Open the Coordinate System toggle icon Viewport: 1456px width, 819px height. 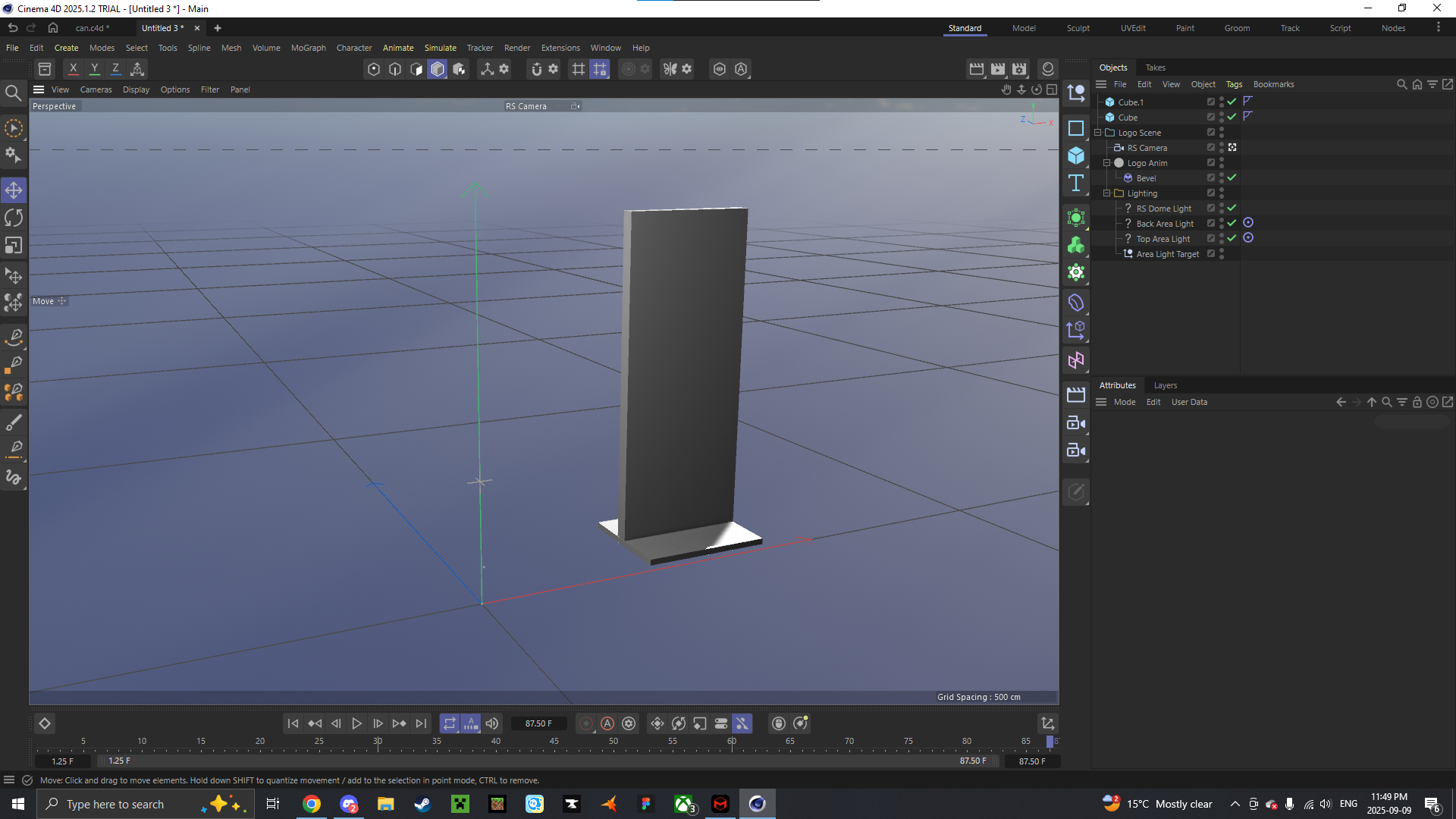(x=488, y=69)
